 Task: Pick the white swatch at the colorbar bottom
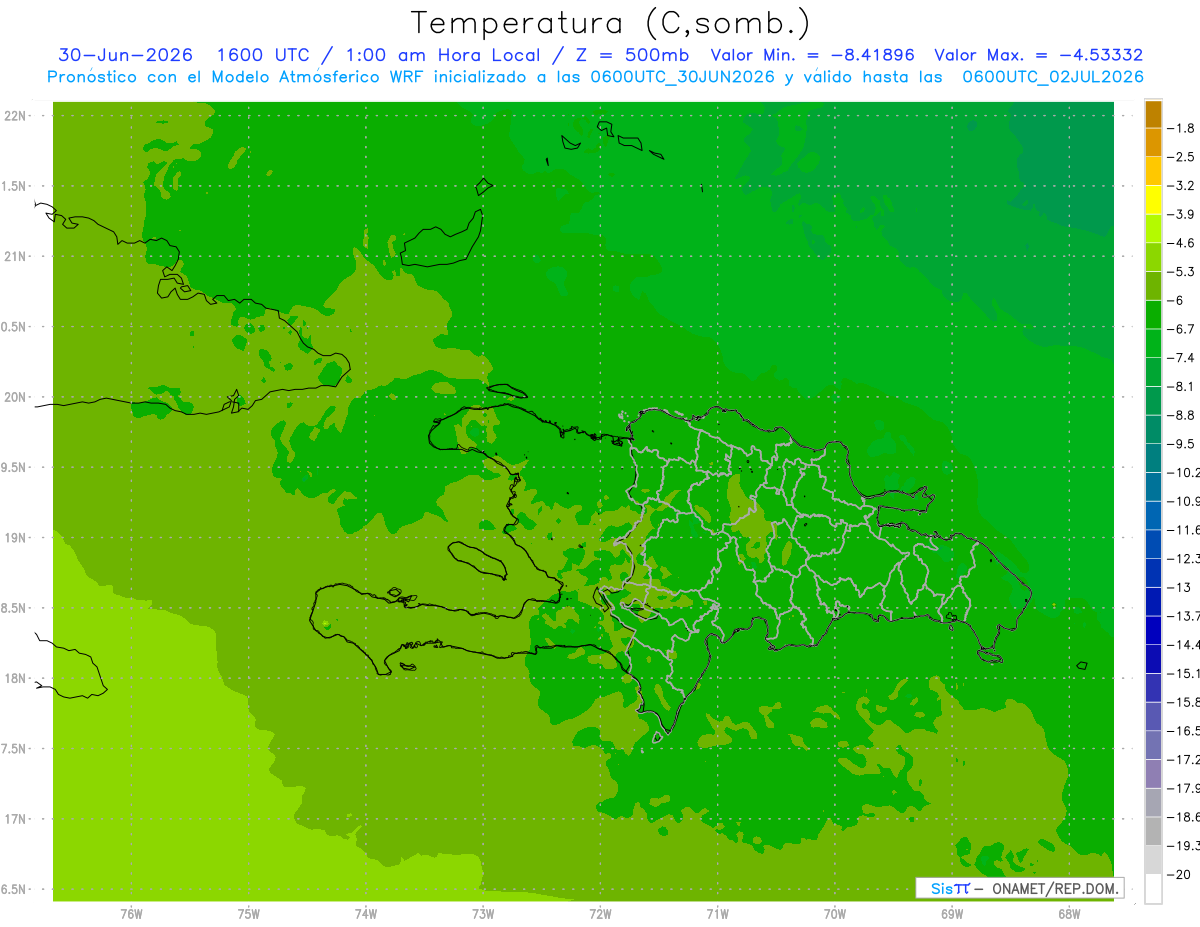1153,888
